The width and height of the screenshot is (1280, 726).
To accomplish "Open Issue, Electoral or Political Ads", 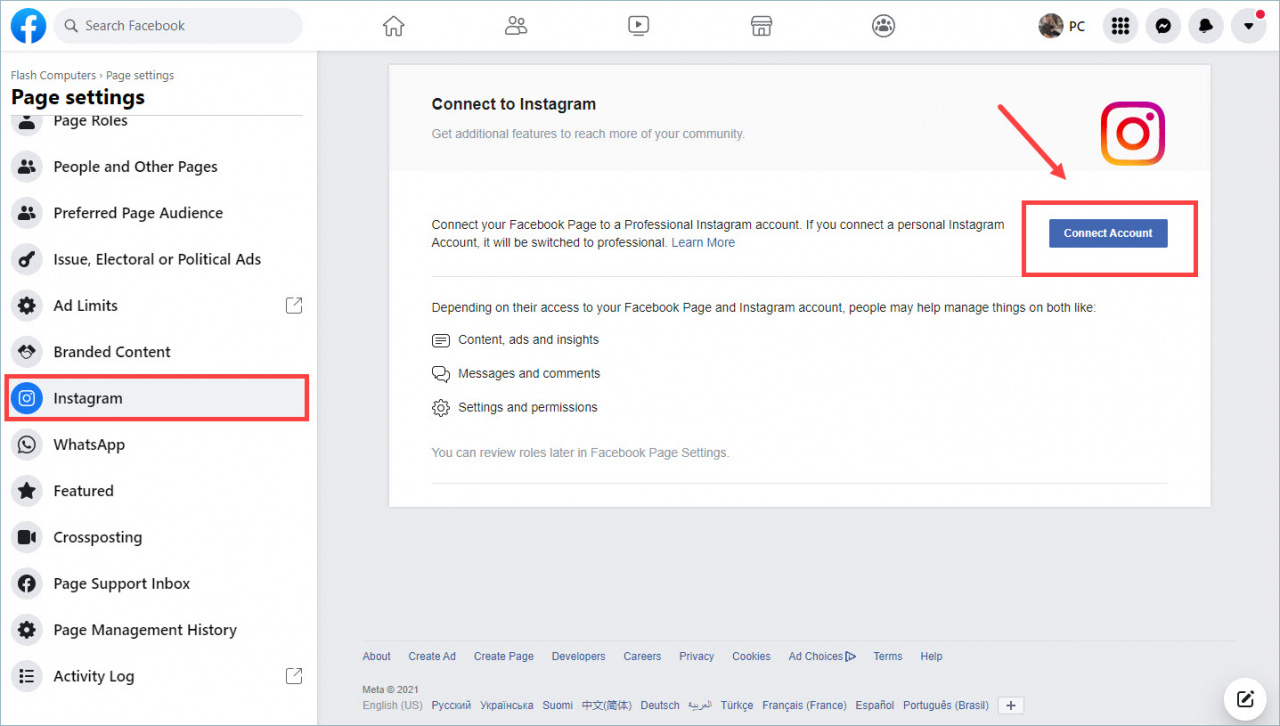I will tap(157, 259).
